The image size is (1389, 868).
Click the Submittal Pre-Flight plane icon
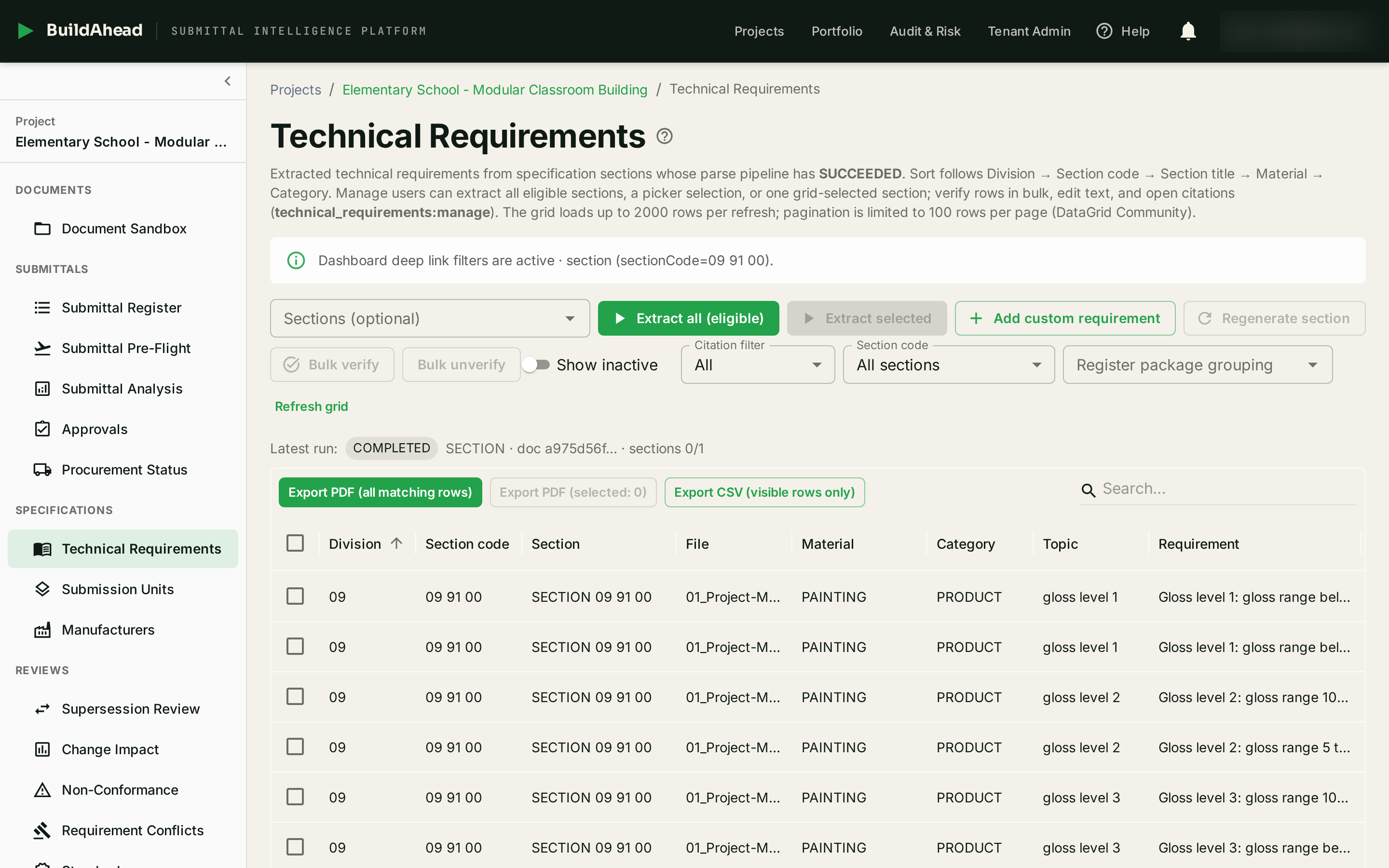click(x=42, y=348)
